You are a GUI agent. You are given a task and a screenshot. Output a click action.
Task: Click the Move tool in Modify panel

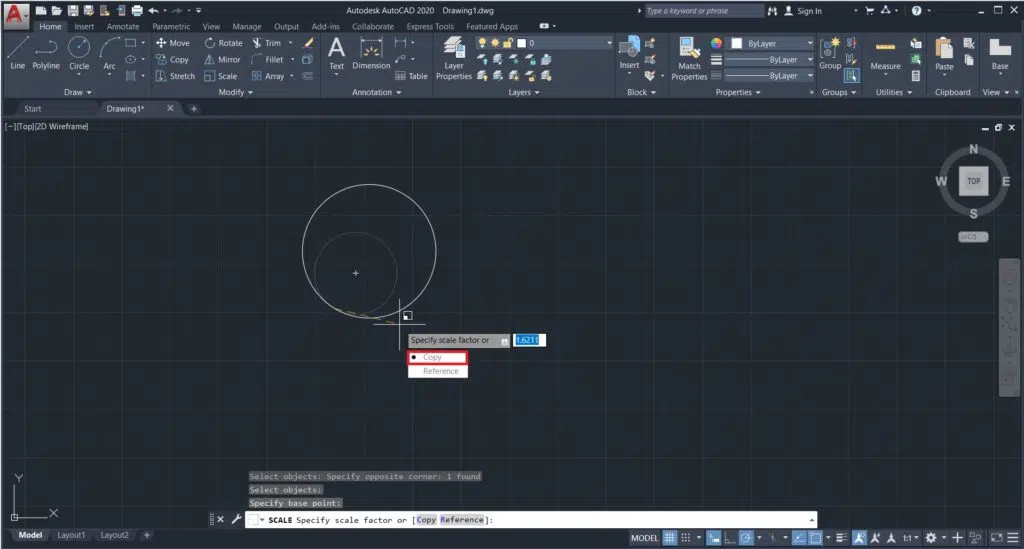(x=172, y=43)
